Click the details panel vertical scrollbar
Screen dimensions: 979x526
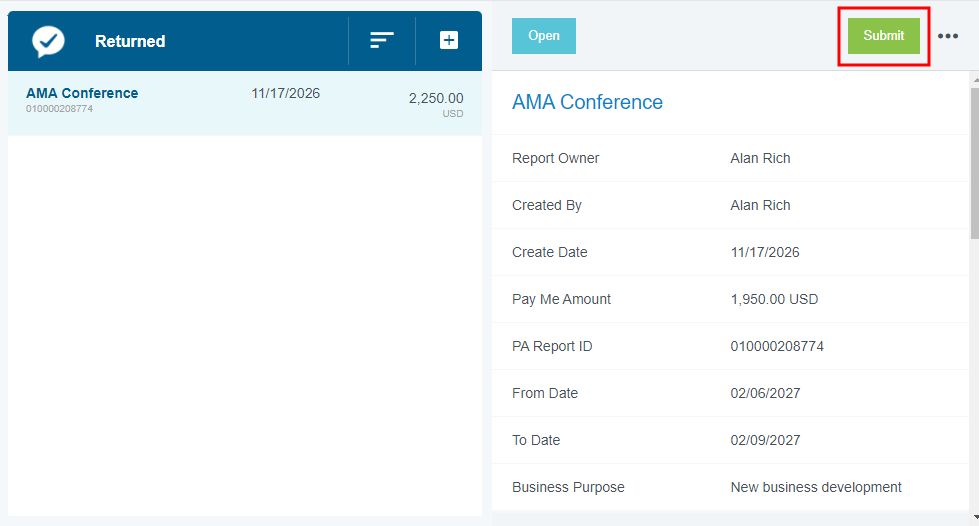click(x=974, y=160)
